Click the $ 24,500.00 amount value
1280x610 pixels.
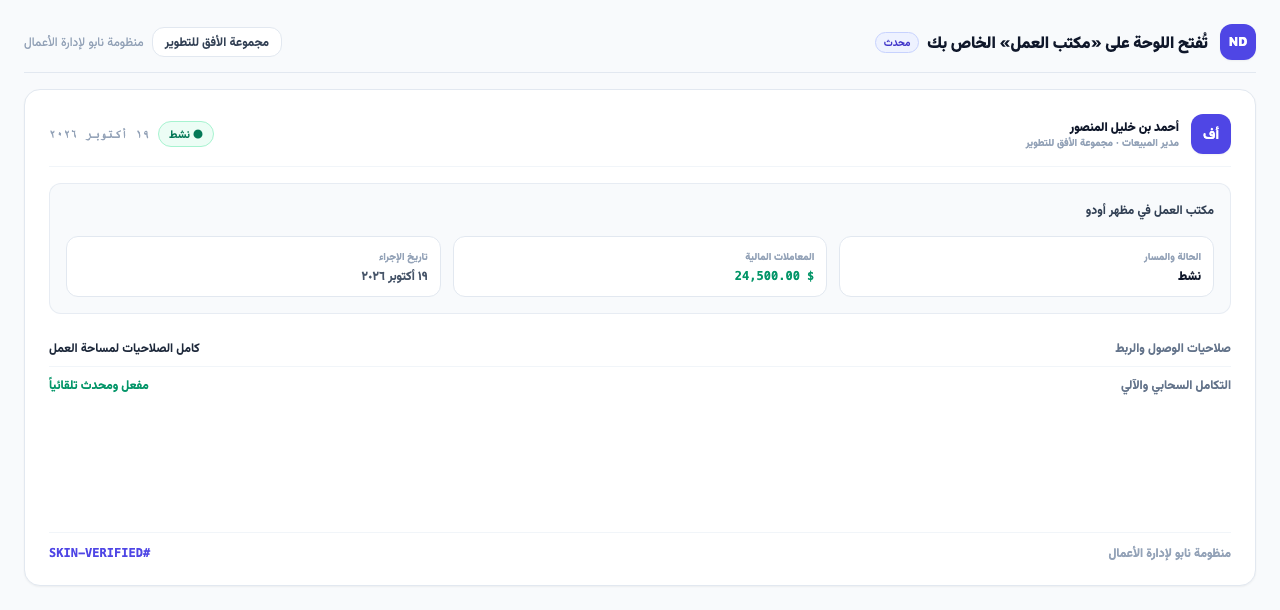pos(774,276)
